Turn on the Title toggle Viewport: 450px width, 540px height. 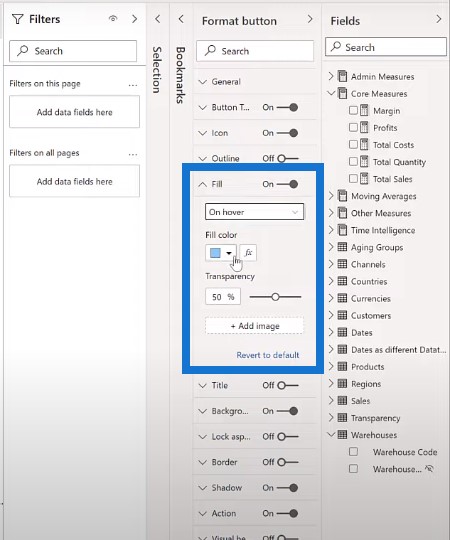click(x=287, y=385)
